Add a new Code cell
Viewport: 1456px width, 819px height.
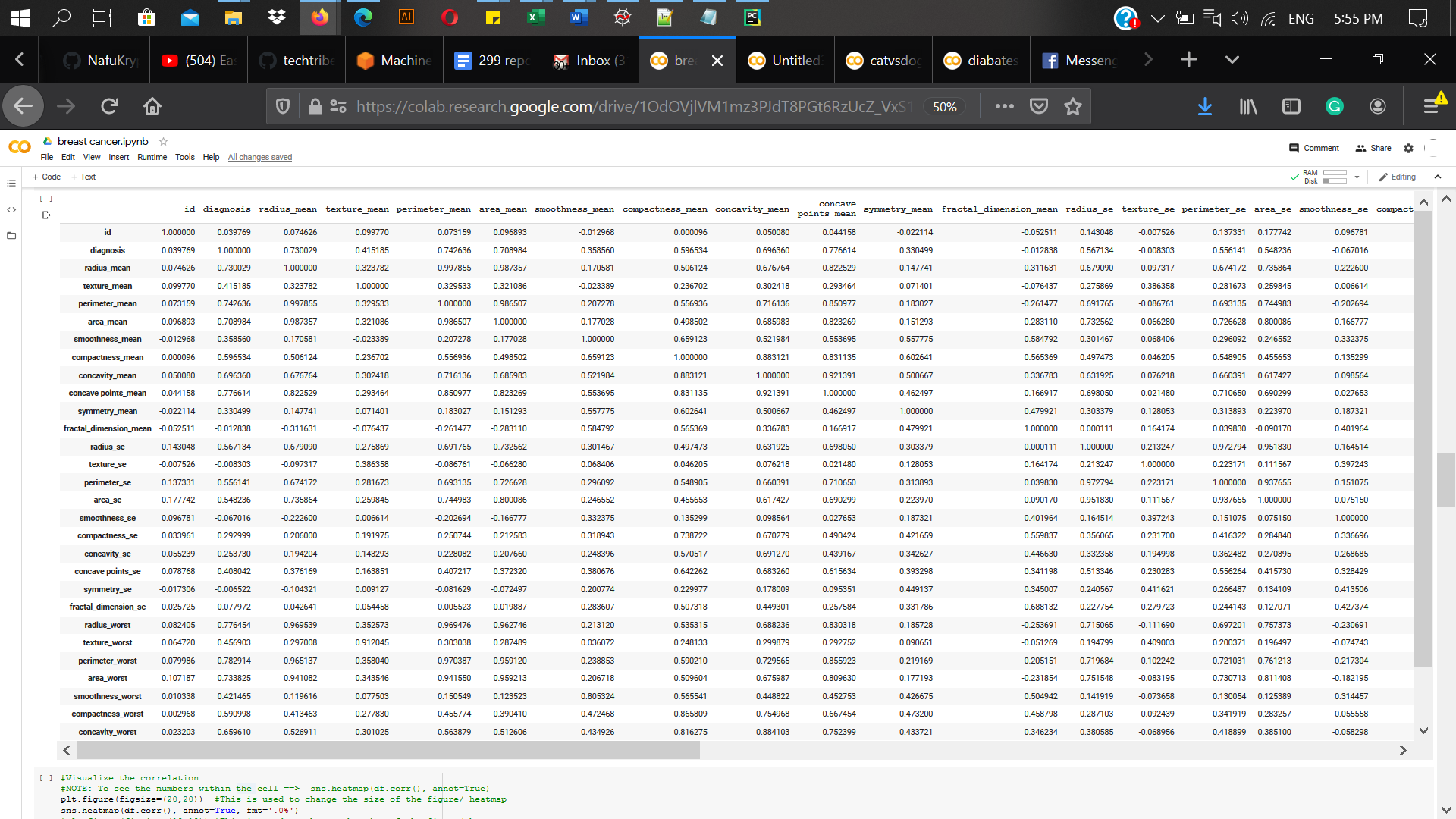point(46,177)
